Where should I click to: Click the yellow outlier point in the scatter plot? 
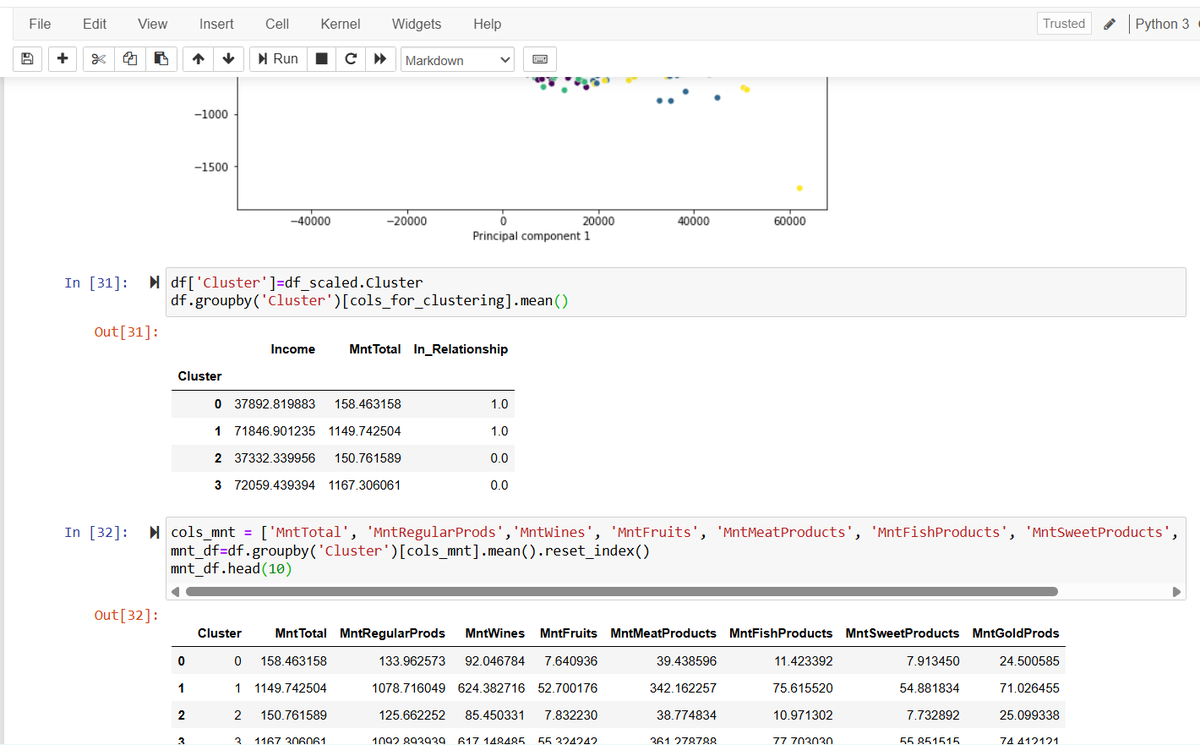tap(799, 187)
